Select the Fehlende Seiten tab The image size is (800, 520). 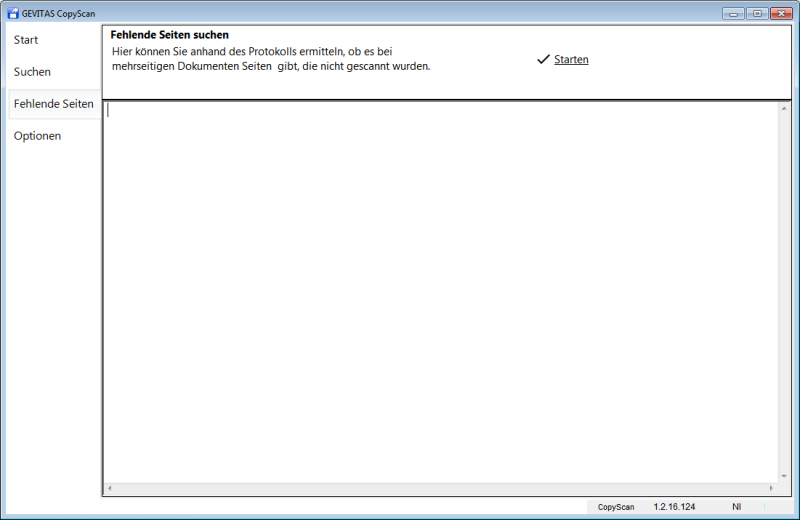tap(54, 104)
